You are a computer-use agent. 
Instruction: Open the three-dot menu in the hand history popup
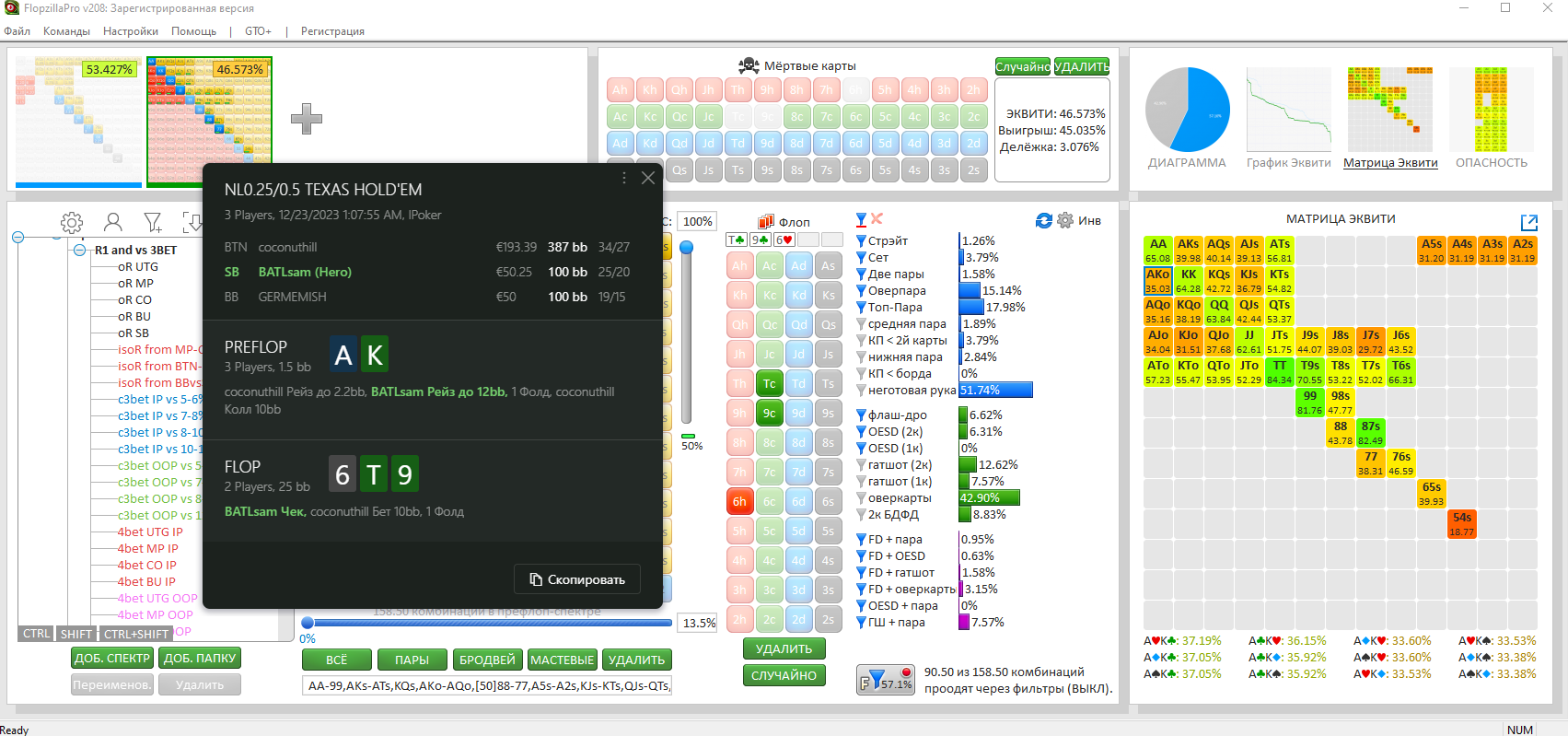coord(624,178)
